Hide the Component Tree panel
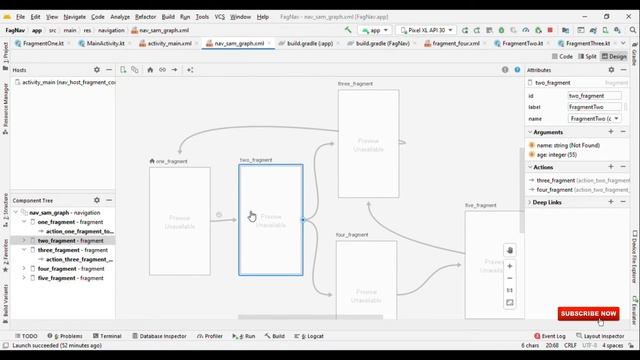 (x=109, y=200)
